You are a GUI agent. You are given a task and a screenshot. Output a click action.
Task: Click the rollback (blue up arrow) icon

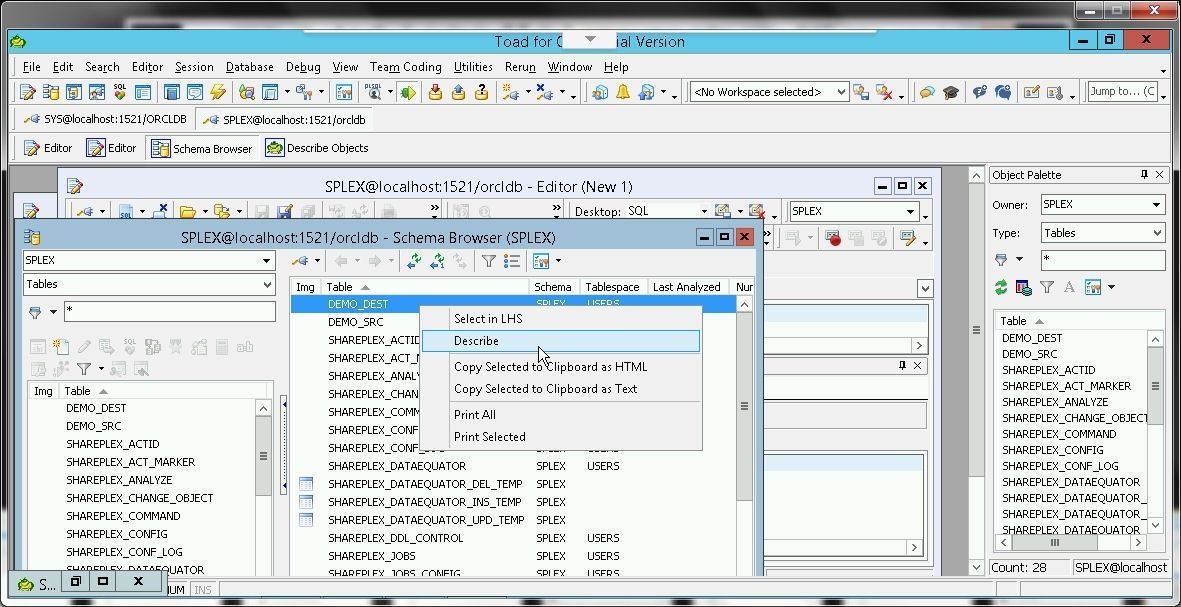tap(459, 92)
